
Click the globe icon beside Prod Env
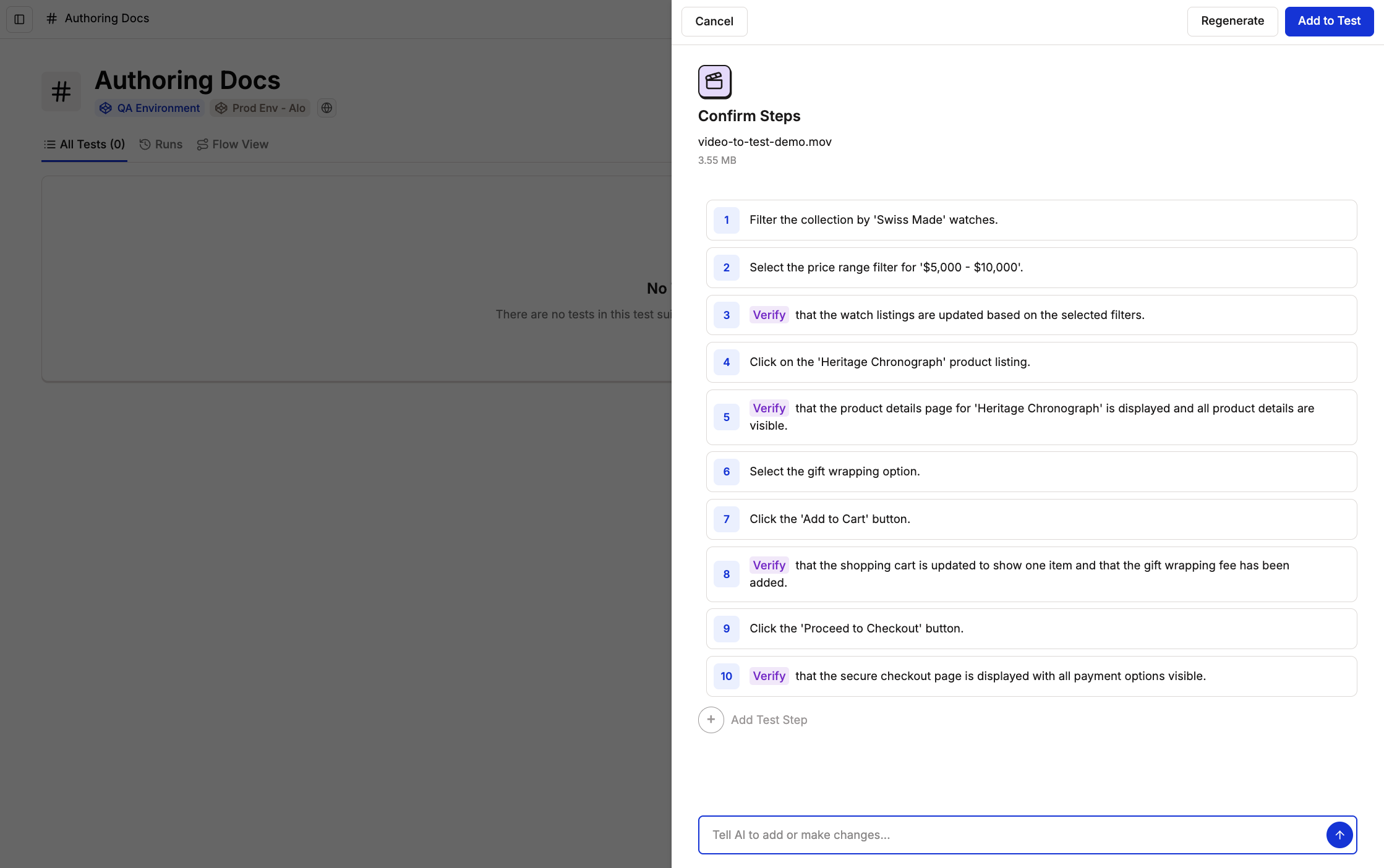tap(327, 108)
